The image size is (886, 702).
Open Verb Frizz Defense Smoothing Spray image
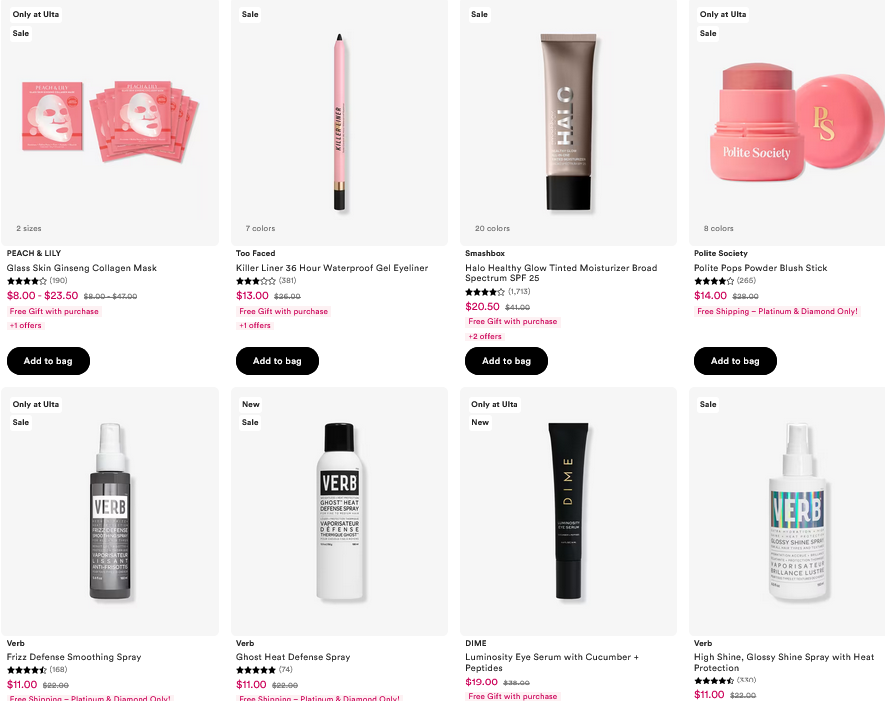click(110, 512)
